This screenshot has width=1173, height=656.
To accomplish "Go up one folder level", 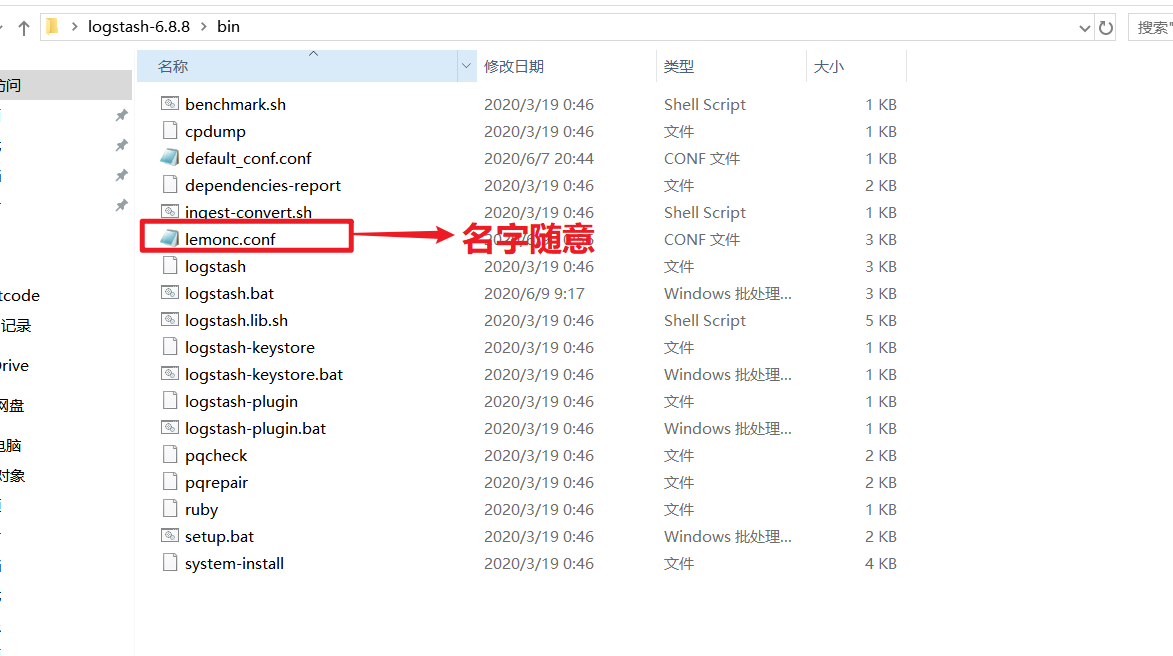I will coord(23,28).
